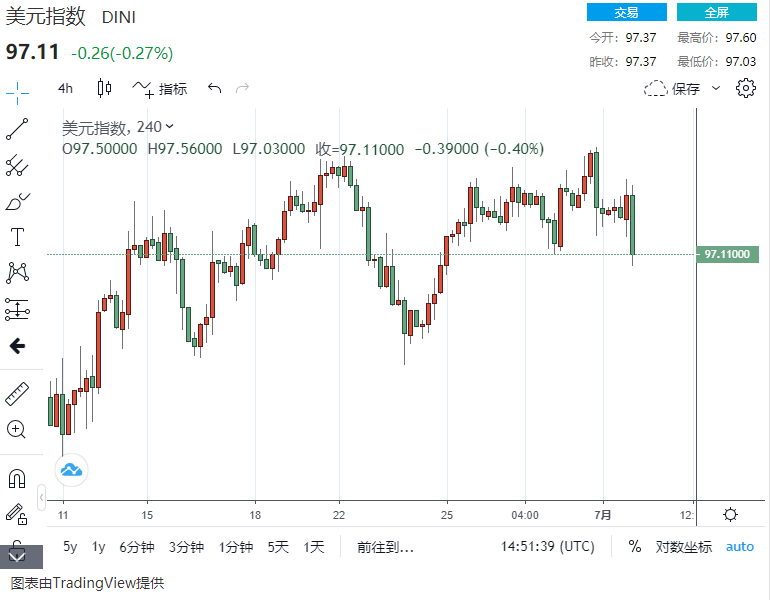Select the trend line drawing tool
This screenshot has width=771, height=600.
point(17,129)
